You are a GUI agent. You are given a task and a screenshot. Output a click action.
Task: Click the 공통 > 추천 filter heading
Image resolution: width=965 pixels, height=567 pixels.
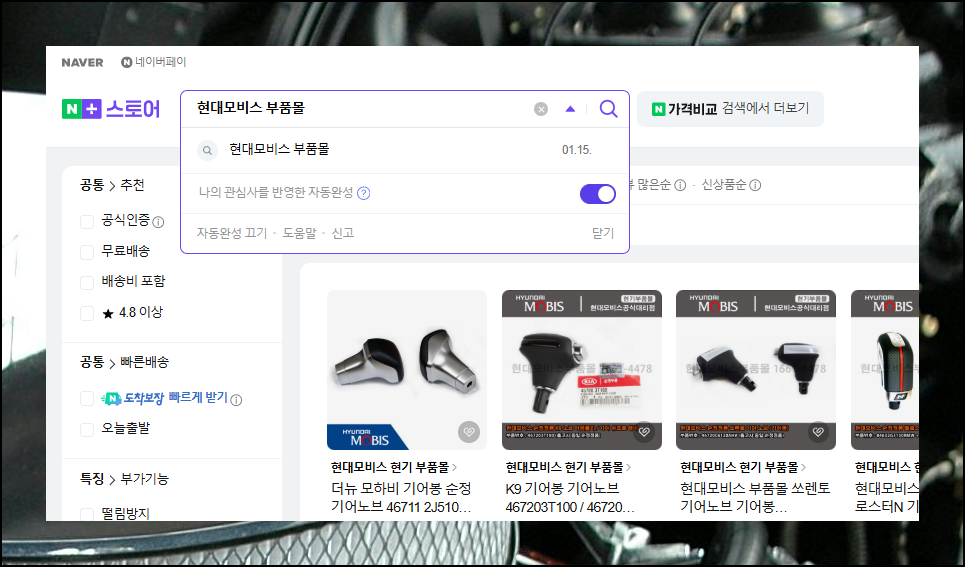point(112,185)
